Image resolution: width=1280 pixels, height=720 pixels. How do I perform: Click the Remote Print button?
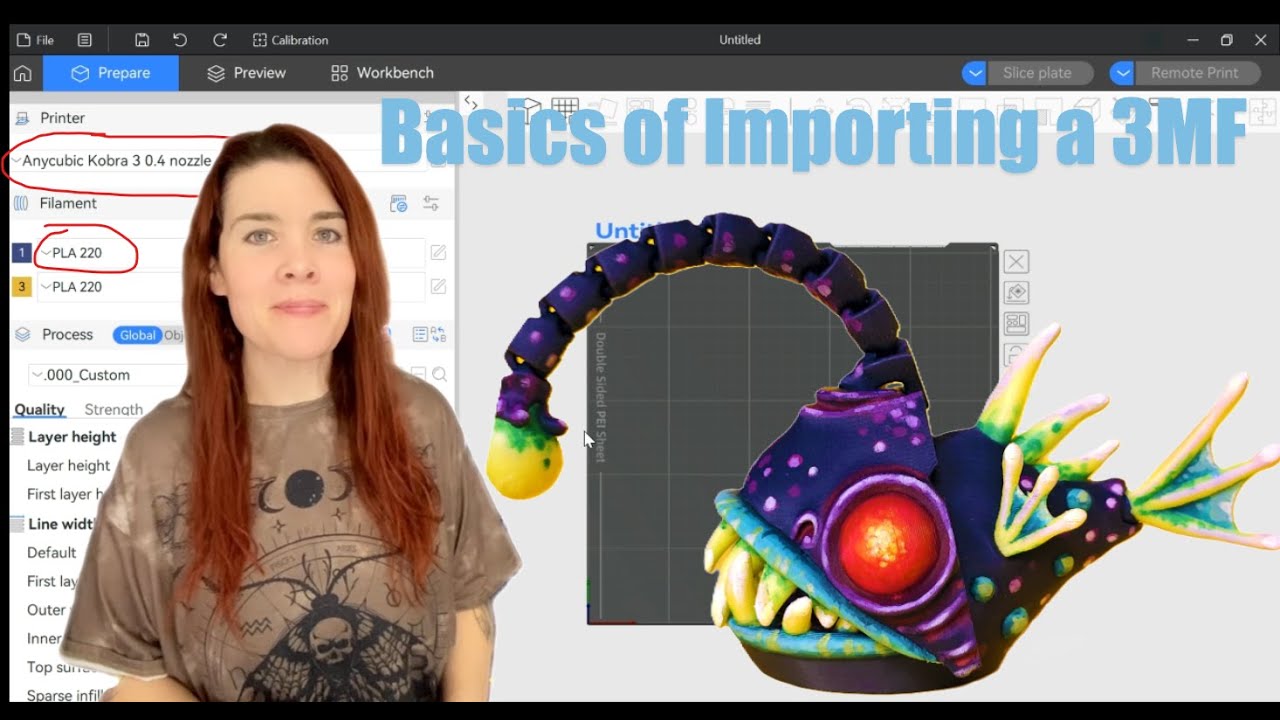coord(1195,73)
